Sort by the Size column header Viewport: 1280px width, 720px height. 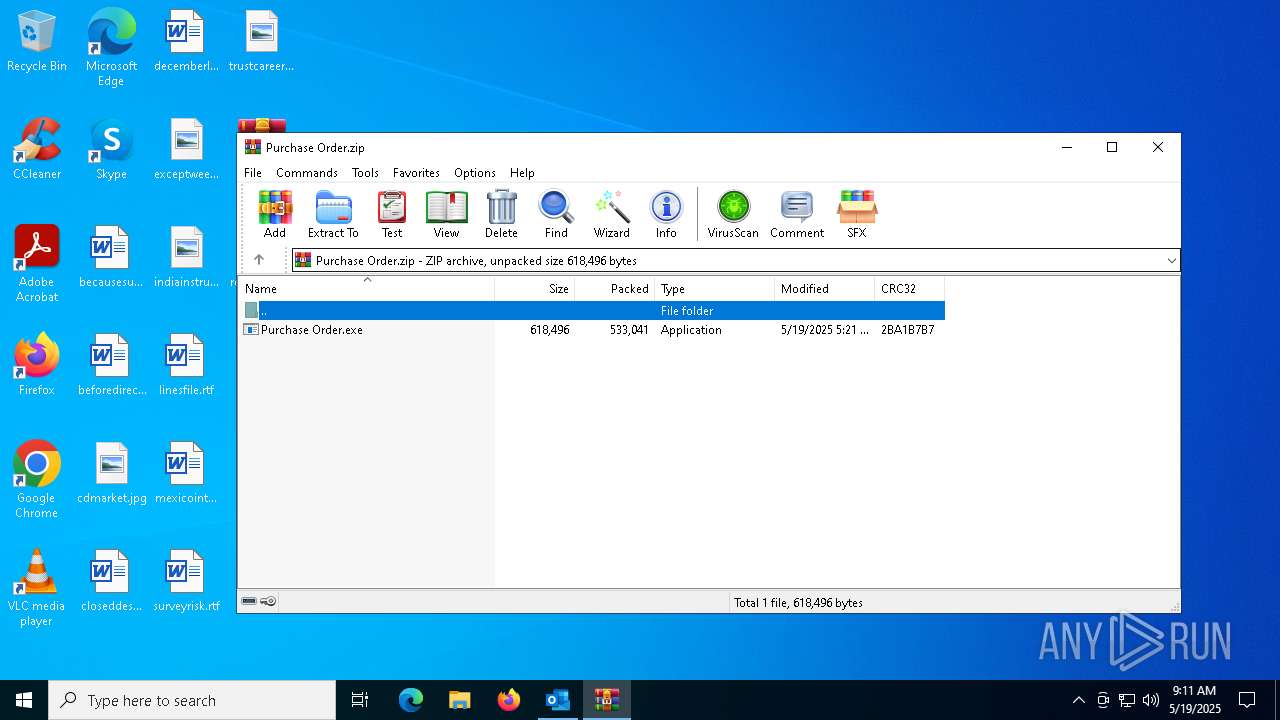coord(535,289)
